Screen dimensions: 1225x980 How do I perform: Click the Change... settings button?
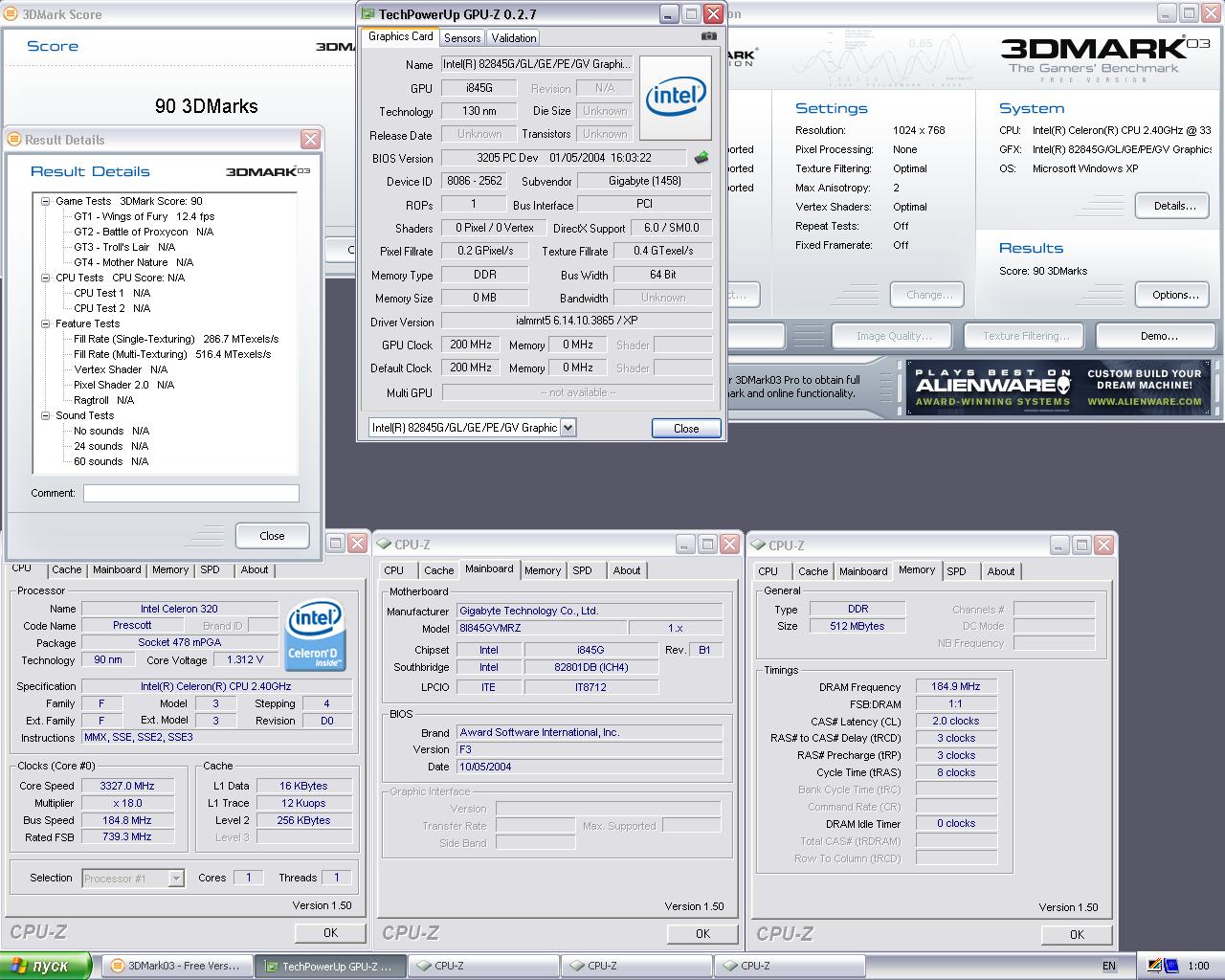pos(928,295)
